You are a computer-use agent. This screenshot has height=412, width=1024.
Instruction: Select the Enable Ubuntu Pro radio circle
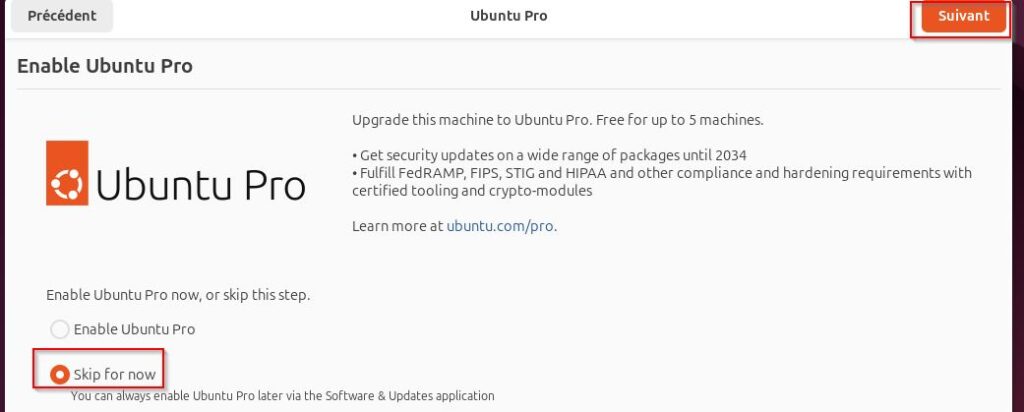click(x=59, y=329)
